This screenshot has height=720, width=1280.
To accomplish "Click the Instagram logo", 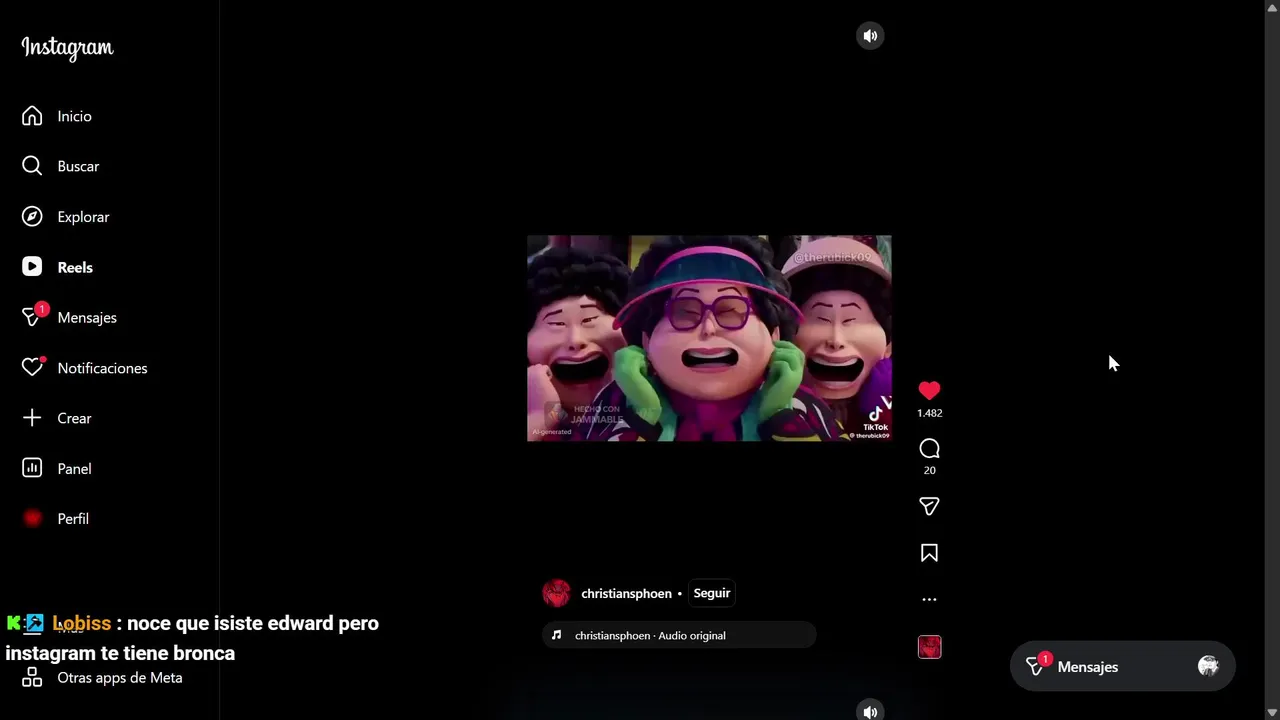I will tap(67, 48).
